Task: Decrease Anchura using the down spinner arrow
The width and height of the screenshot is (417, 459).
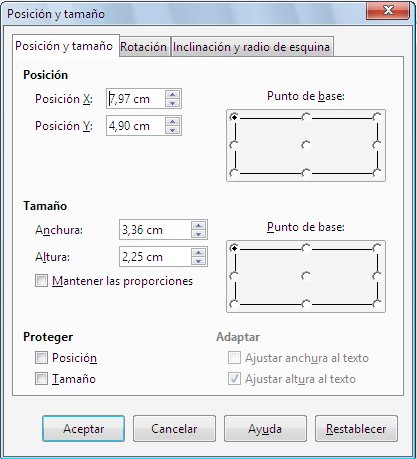Action: 198,234
